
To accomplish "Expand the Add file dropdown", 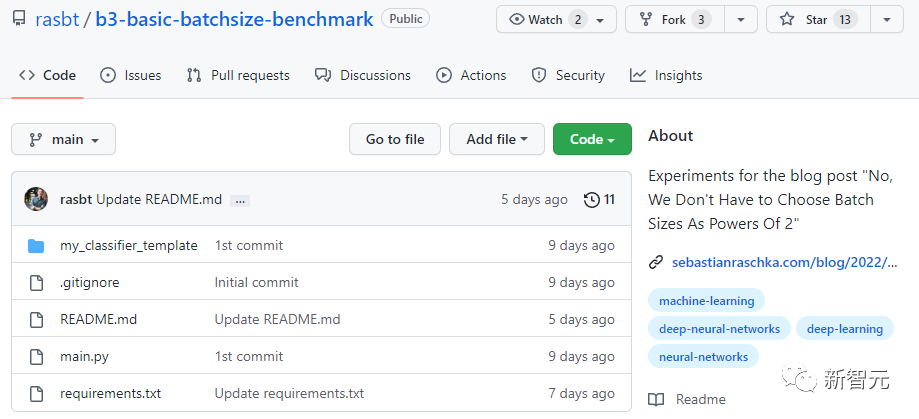I will (x=496, y=139).
